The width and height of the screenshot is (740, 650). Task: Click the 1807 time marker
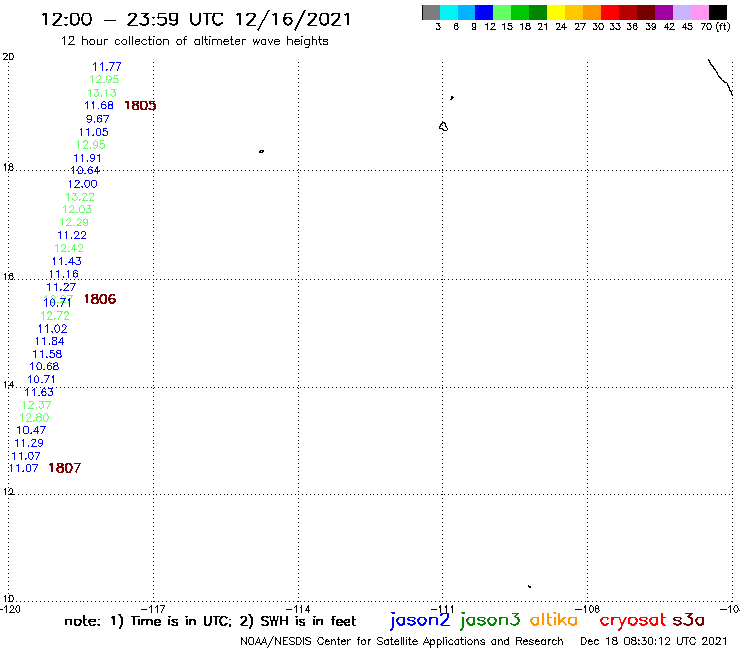click(x=65, y=468)
